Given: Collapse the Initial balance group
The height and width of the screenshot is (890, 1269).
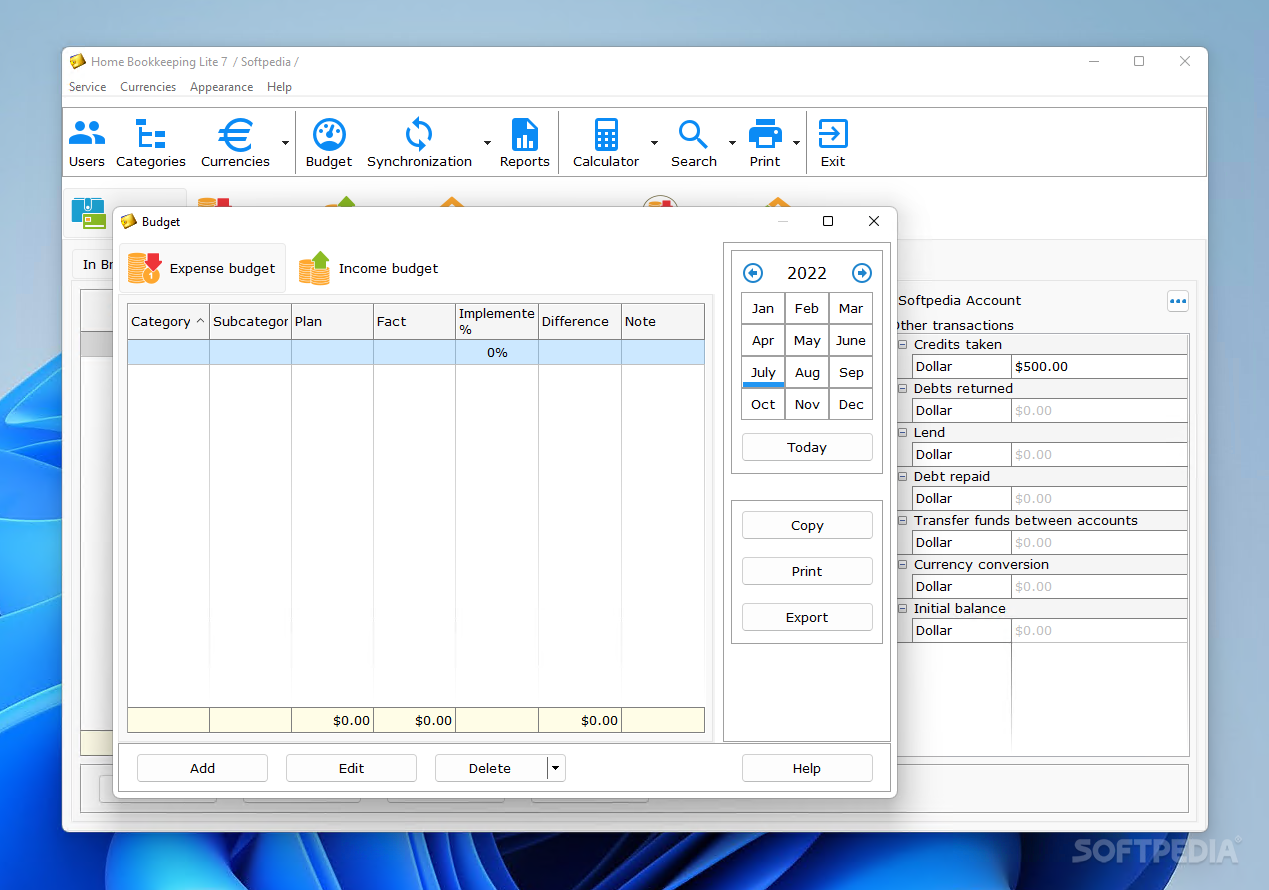Looking at the screenshot, I should point(903,608).
